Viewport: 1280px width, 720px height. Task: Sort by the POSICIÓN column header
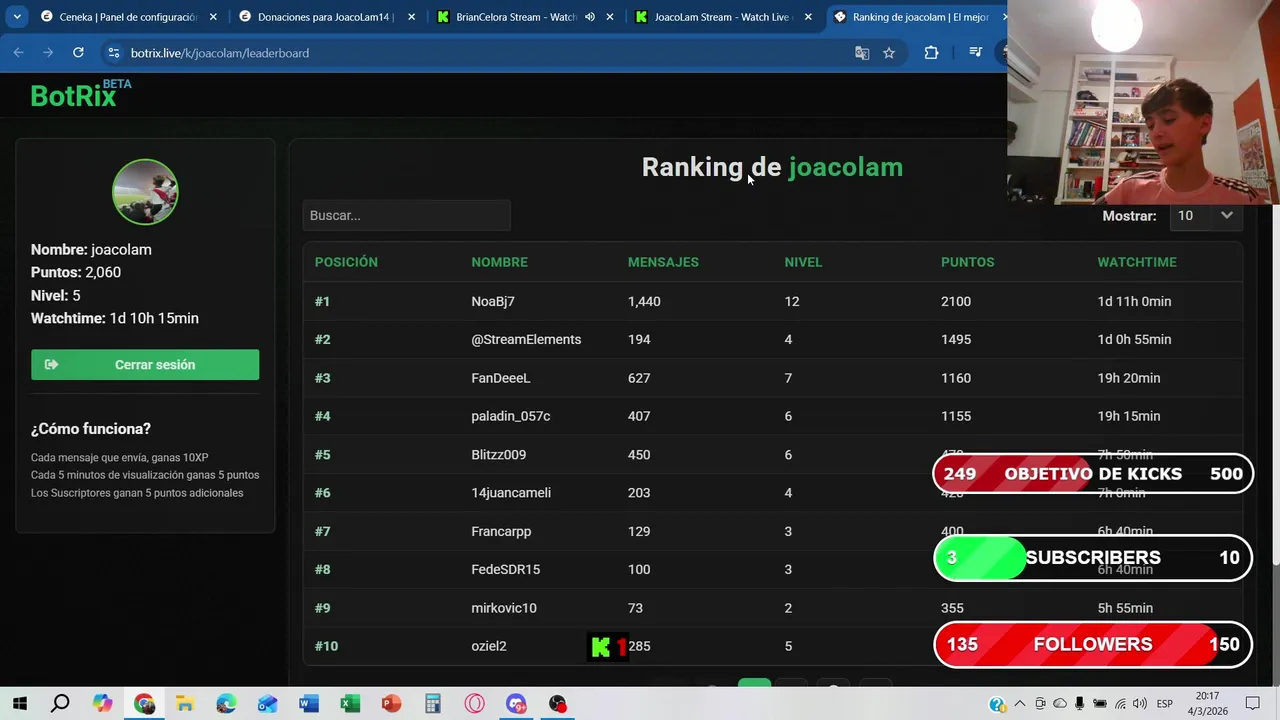346,262
